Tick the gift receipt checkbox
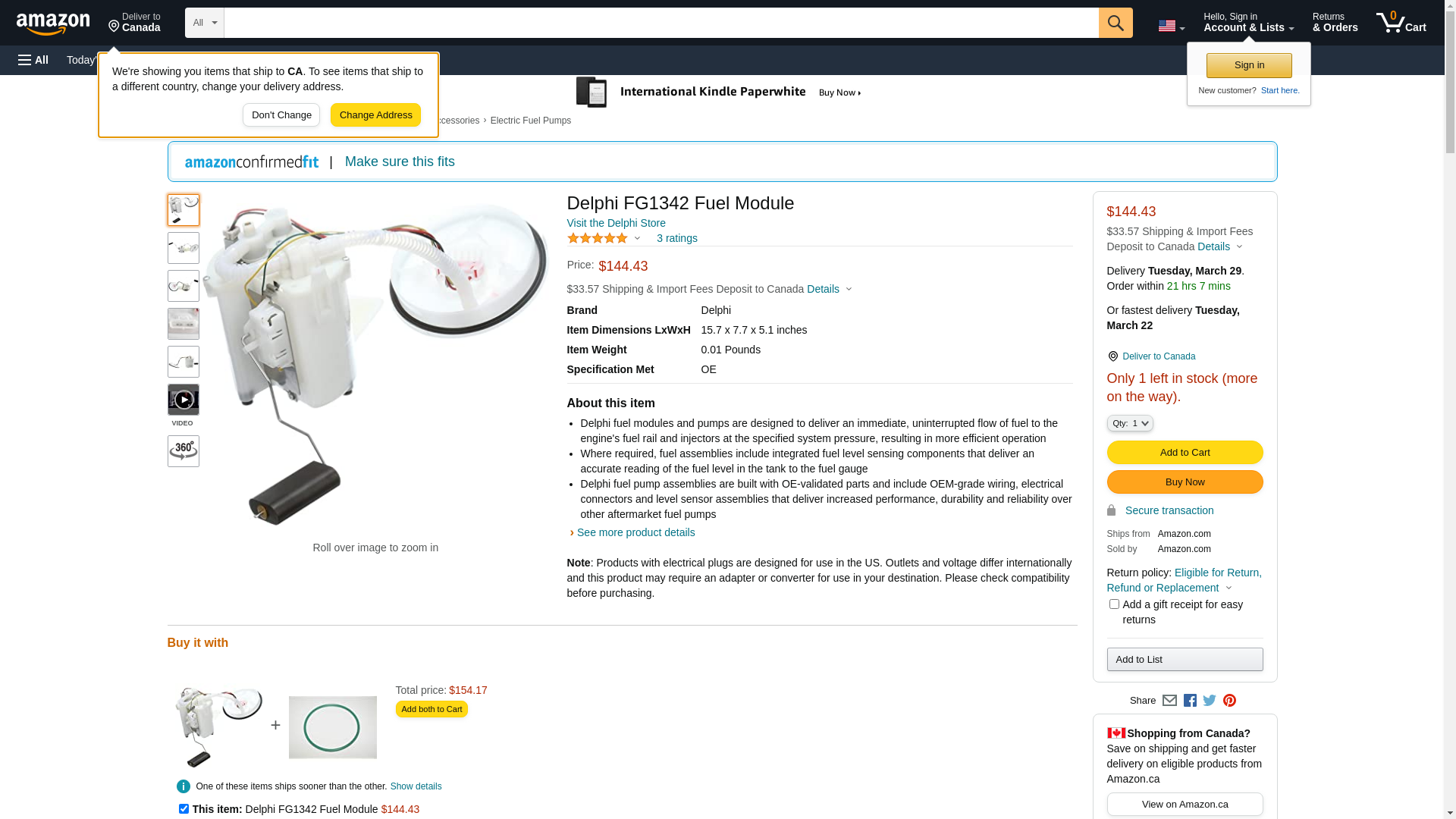1456x819 pixels. [1114, 604]
